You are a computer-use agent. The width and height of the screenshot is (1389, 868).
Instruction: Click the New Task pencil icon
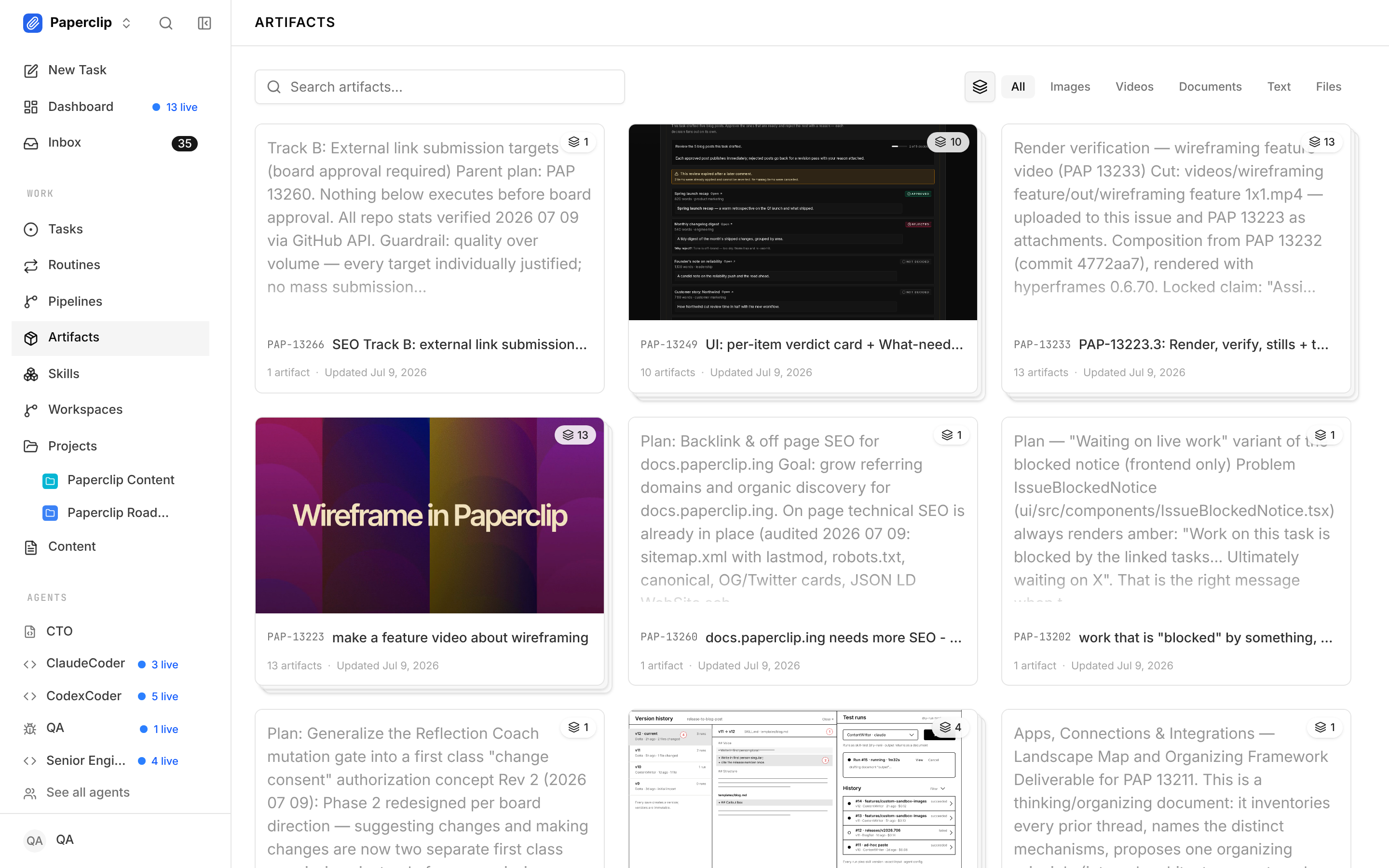[31, 70]
